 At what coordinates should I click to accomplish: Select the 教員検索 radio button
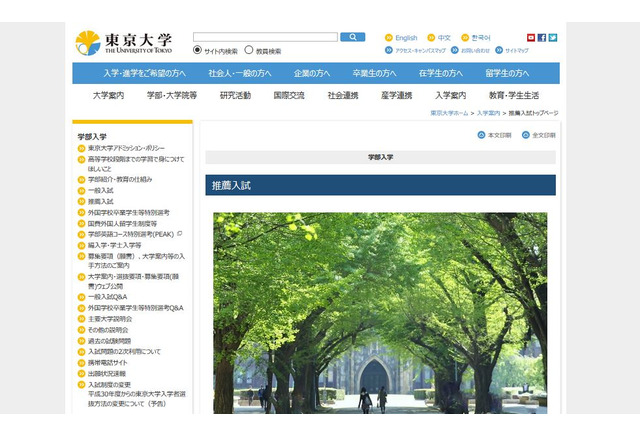click(x=249, y=50)
